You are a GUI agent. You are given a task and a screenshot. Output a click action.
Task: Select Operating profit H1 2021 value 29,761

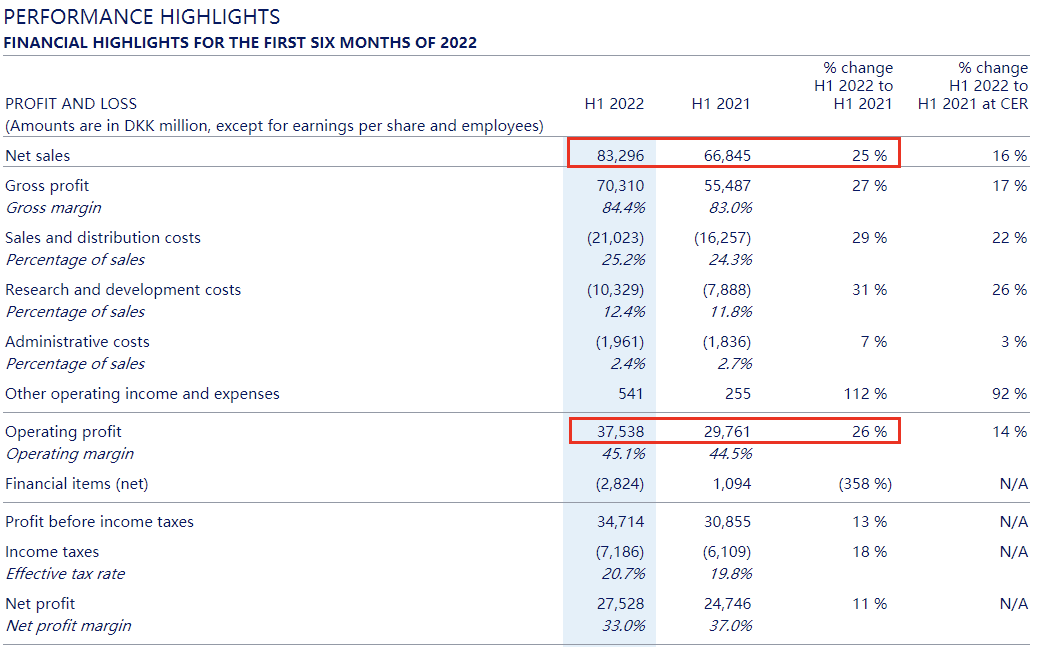point(727,432)
